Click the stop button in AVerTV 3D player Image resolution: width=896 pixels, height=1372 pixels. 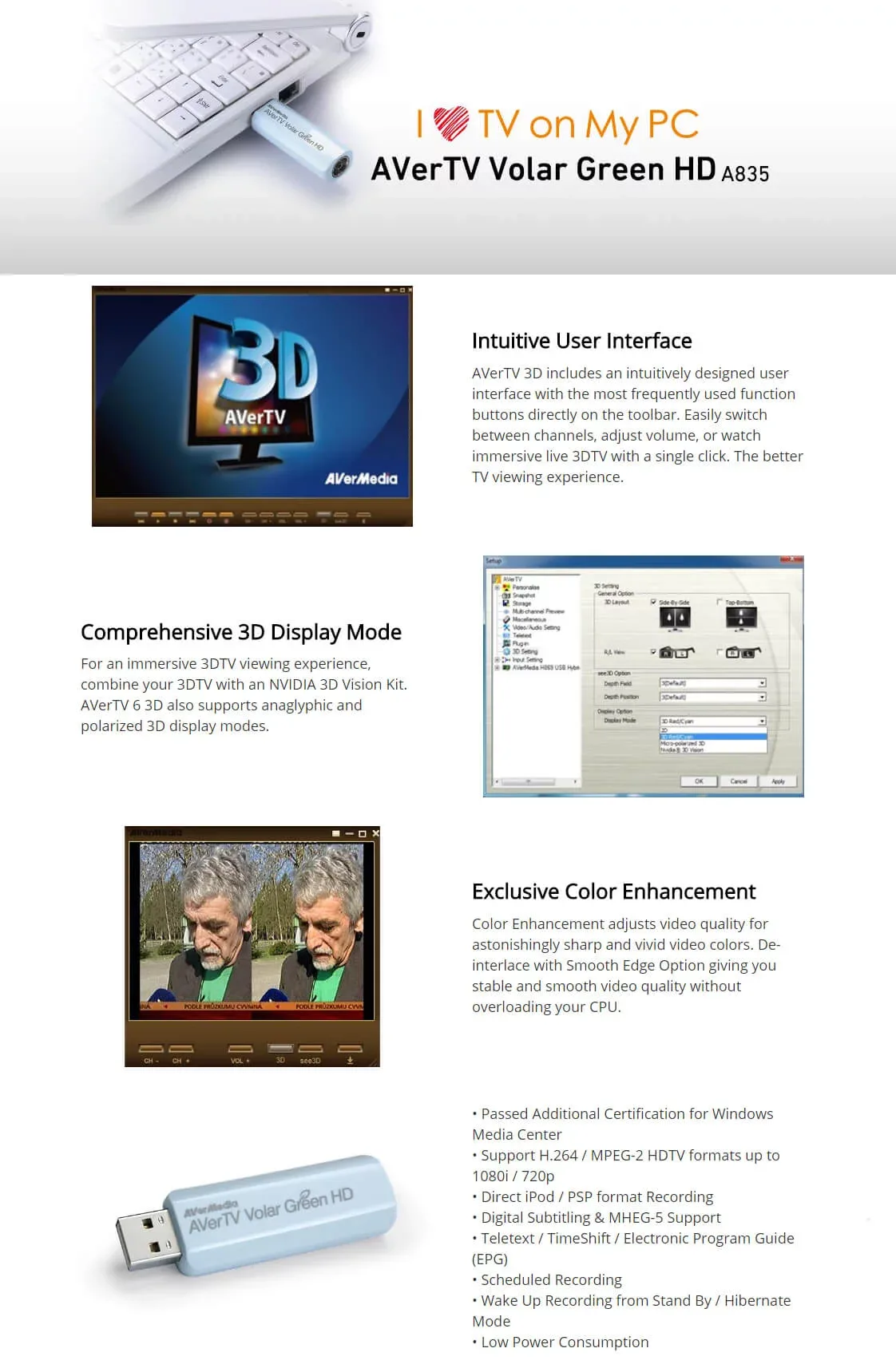[176, 517]
